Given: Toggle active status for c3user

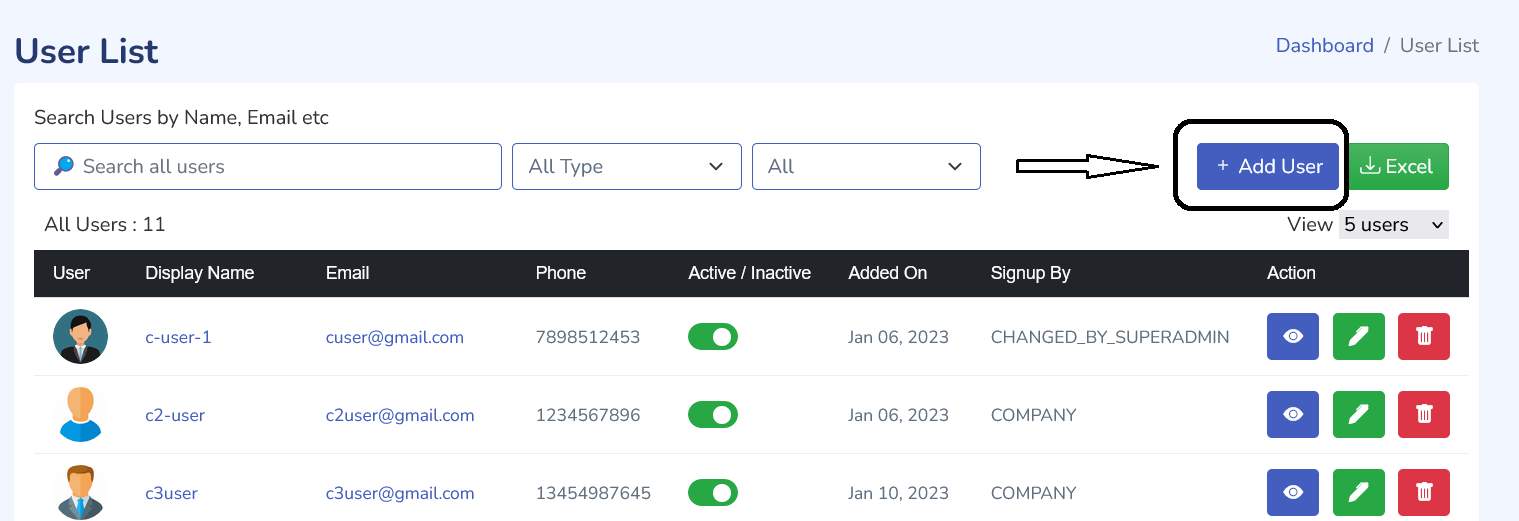Looking at the screenshot, I should click(x=713, y=493).
